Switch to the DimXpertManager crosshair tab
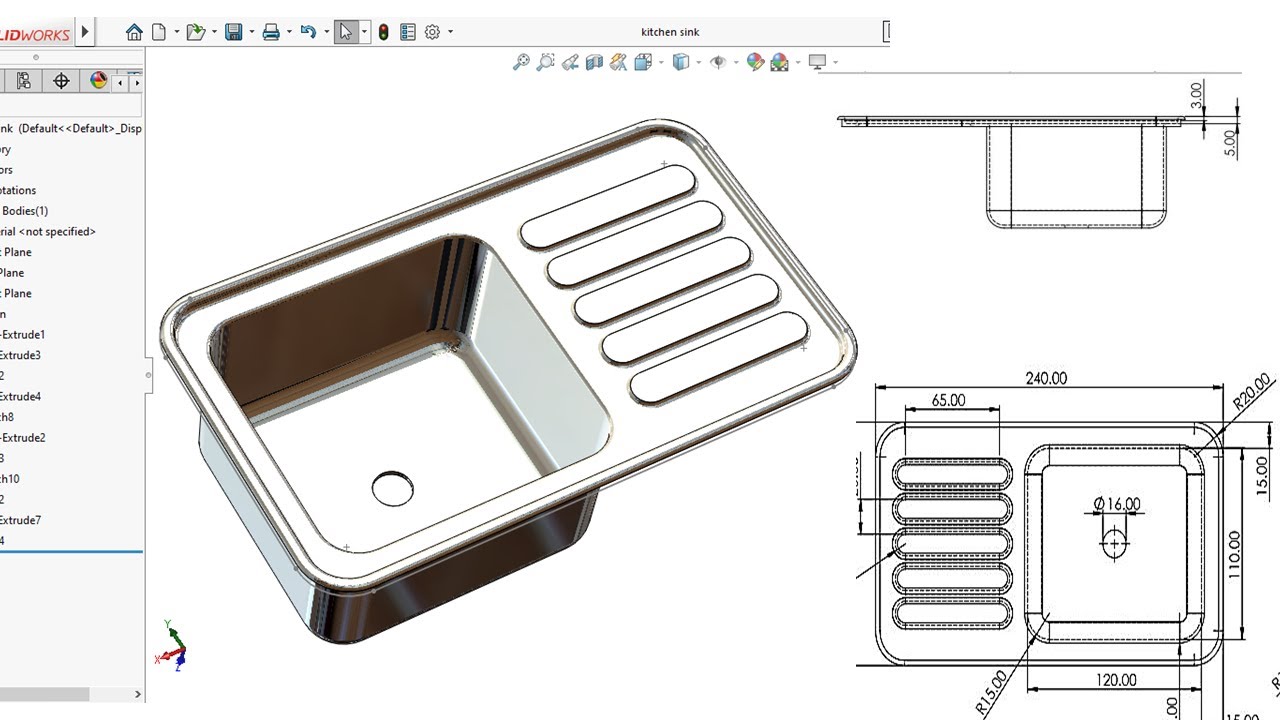 coord(61,81)
